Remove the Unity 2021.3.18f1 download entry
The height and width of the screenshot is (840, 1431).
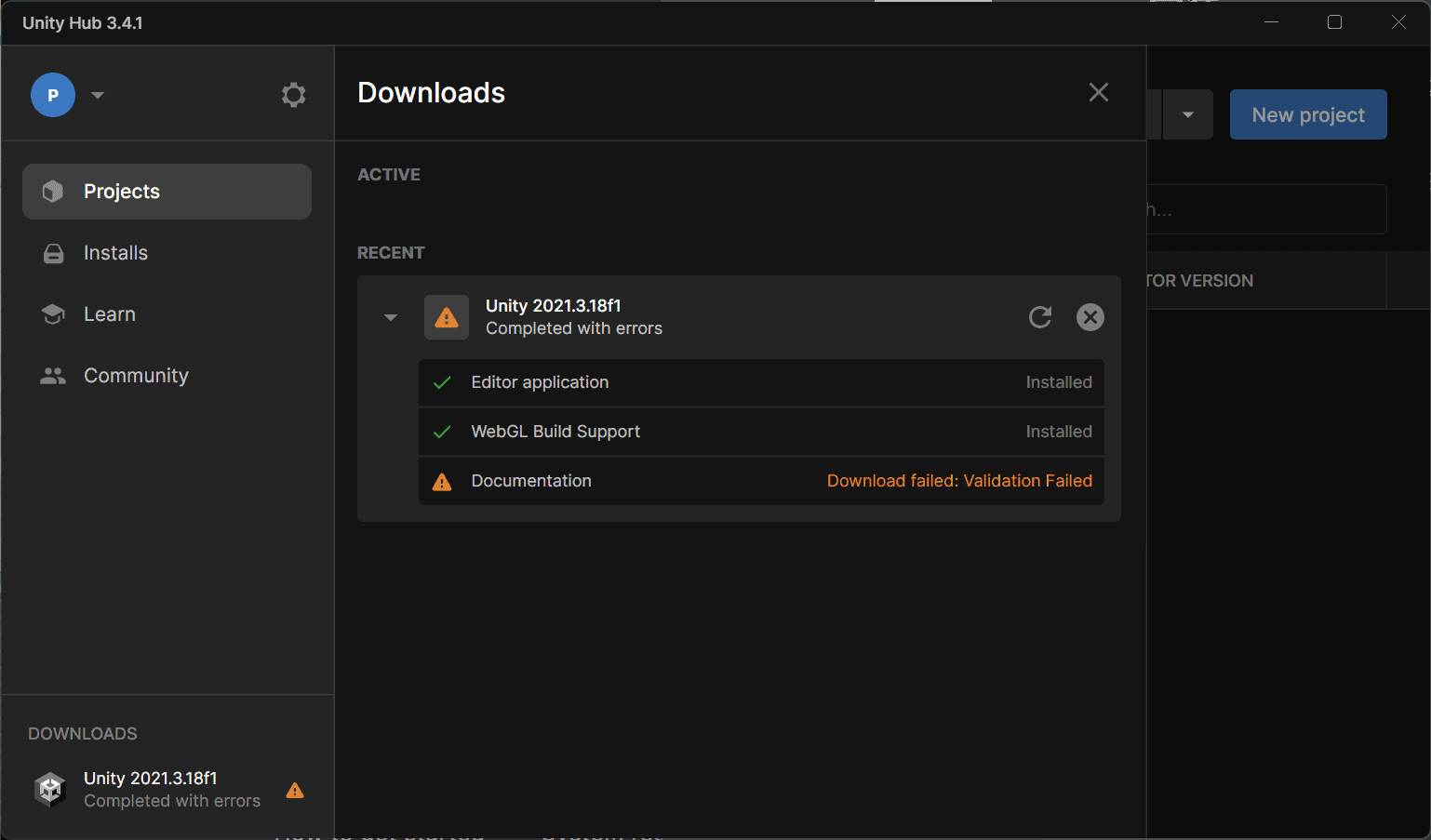pyautogui.click(x=1090, y=317)
